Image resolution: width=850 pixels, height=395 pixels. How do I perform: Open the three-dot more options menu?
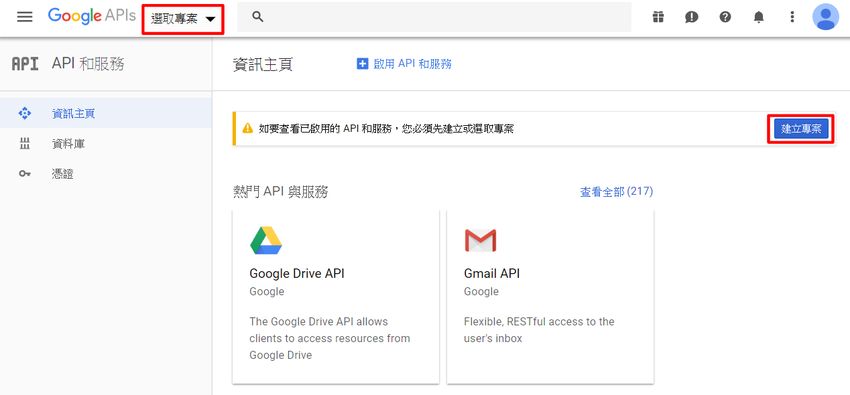click(792, 17)
